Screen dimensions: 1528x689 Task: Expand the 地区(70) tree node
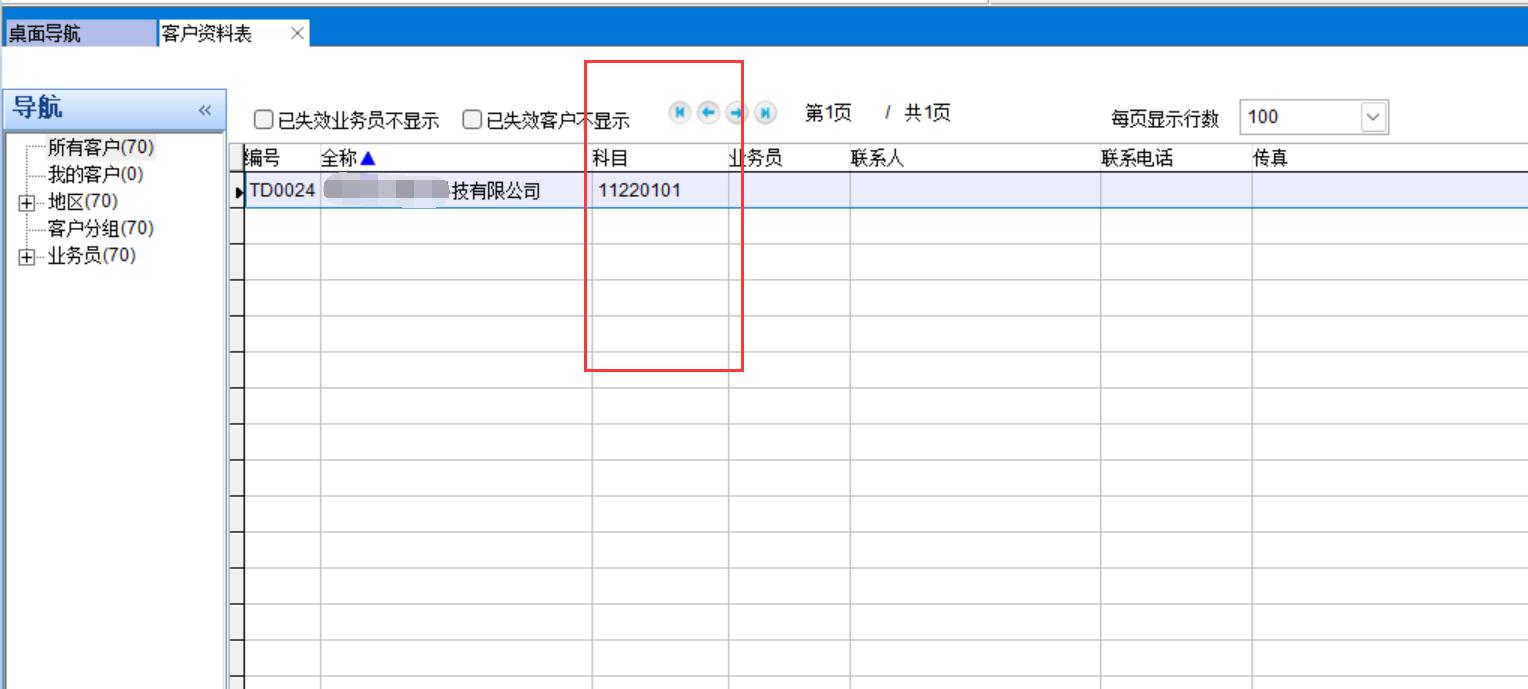[26, 203]
